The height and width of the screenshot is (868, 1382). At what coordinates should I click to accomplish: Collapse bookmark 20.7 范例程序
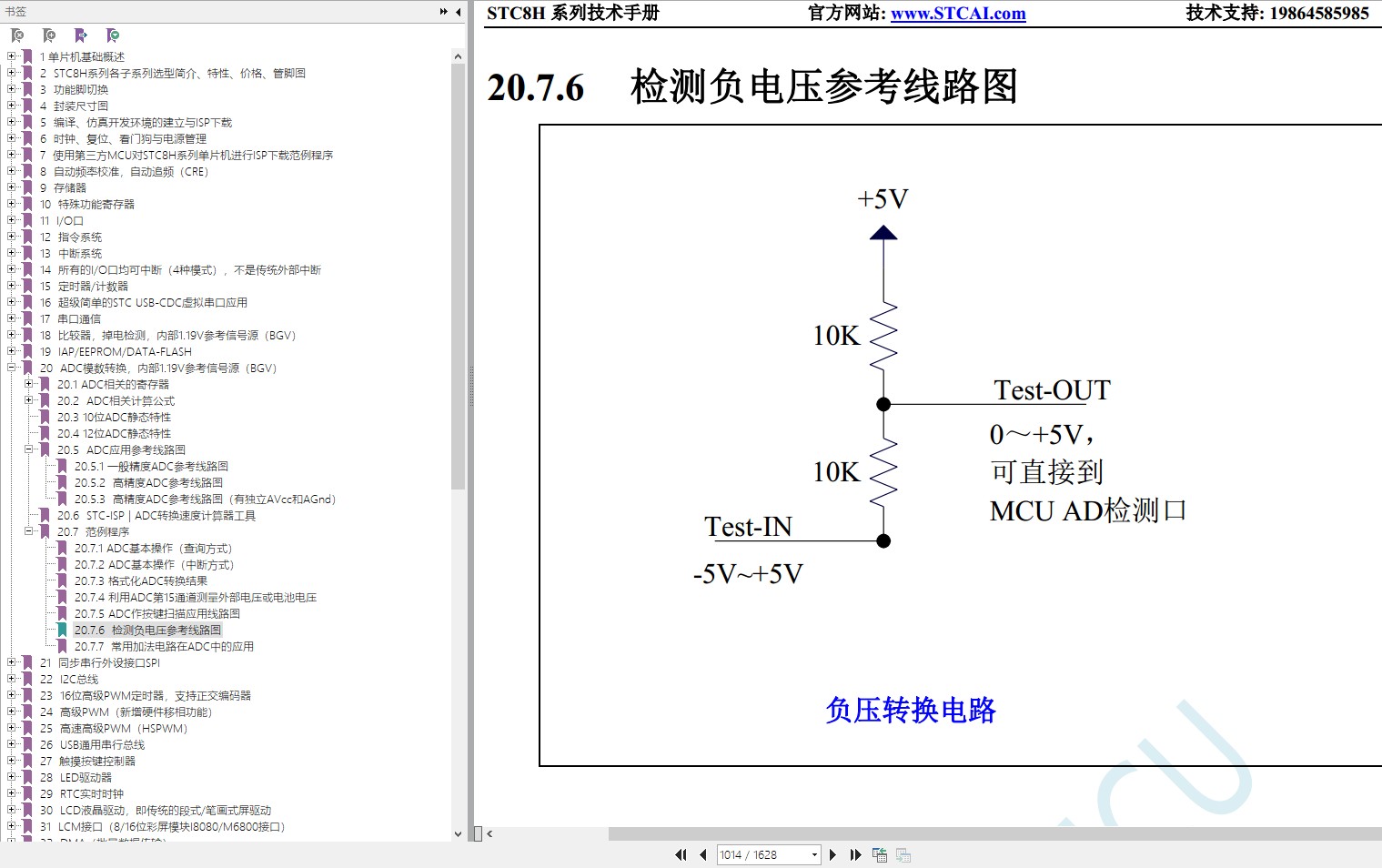tap(28, 531)
